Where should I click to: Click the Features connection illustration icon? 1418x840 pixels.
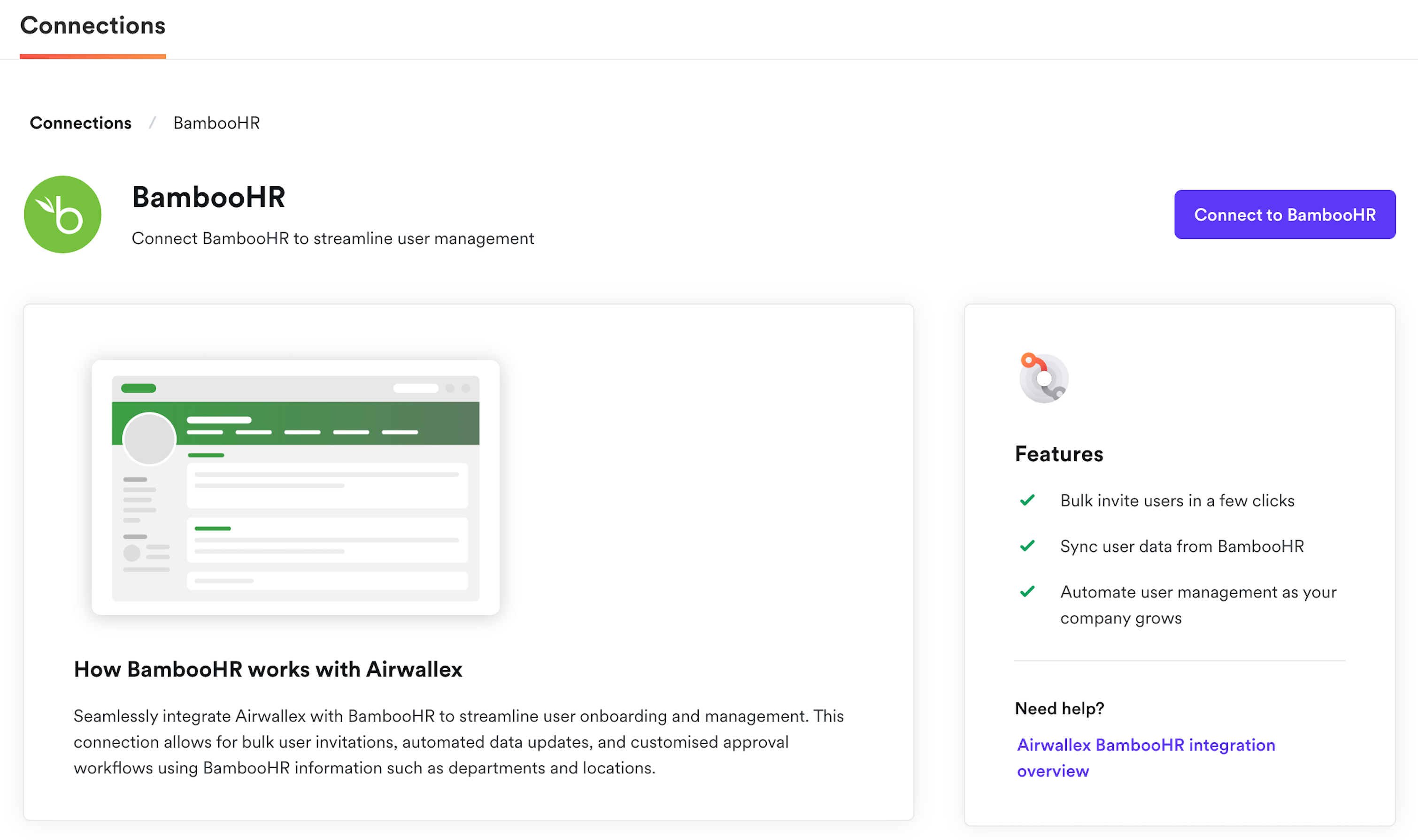click(x=1043, y=378)
